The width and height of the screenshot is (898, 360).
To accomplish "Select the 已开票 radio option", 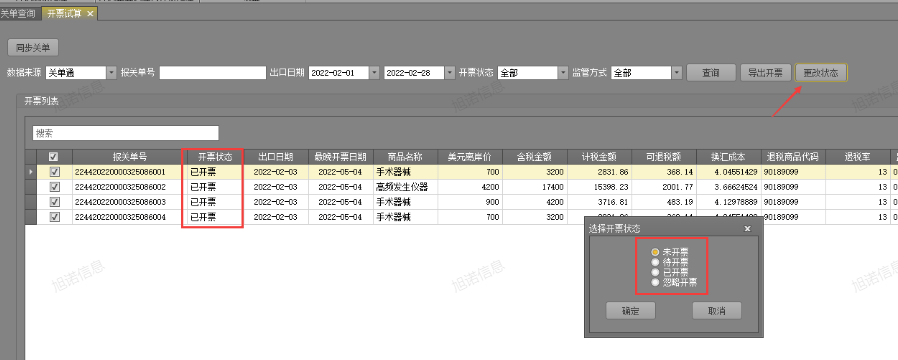I will (655, 272).
